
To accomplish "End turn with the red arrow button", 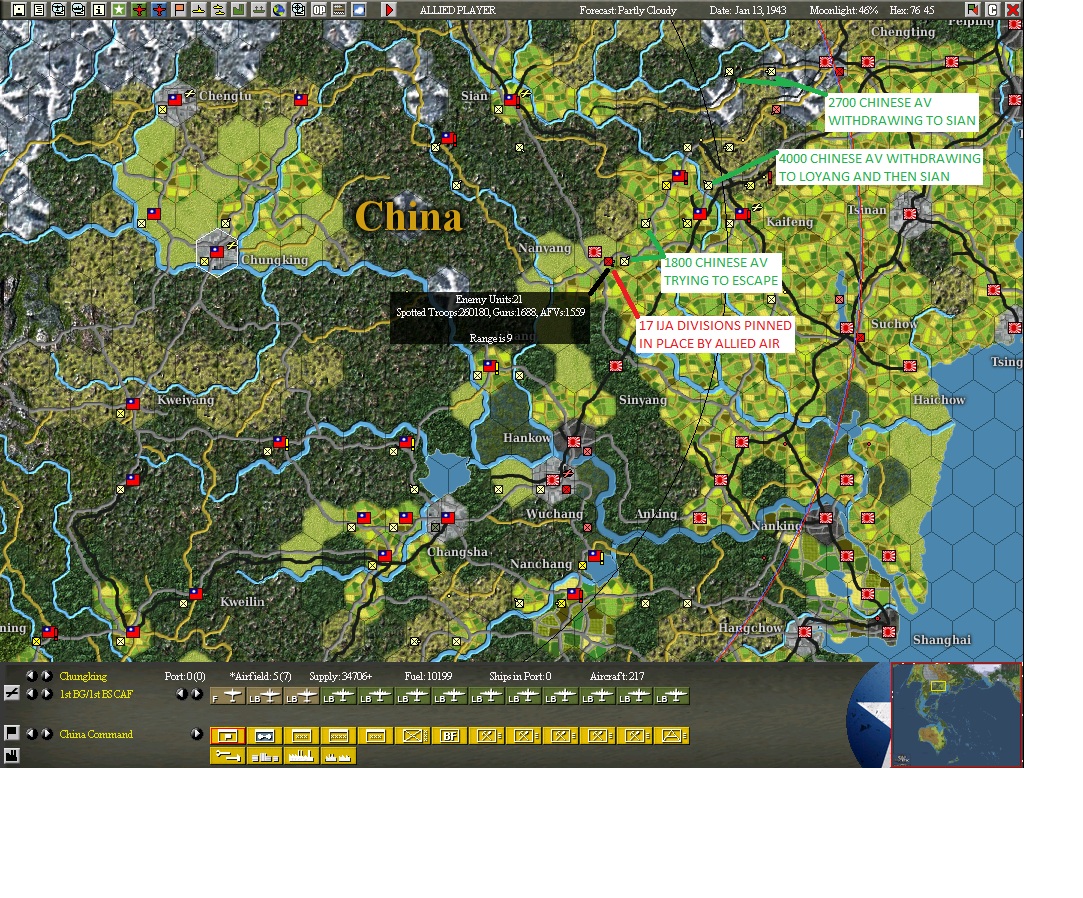I will point(389,10).
